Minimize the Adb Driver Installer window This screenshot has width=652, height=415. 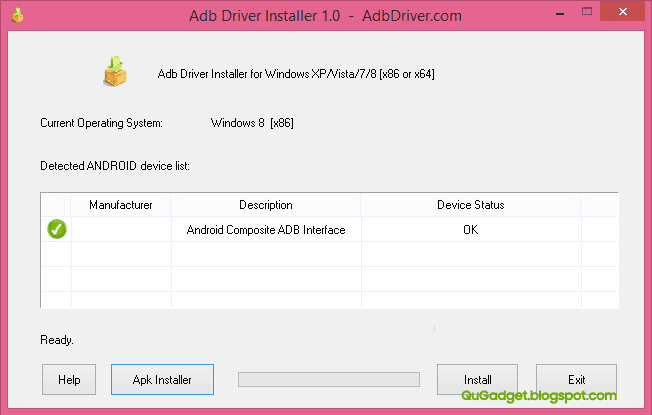(560, 12)
